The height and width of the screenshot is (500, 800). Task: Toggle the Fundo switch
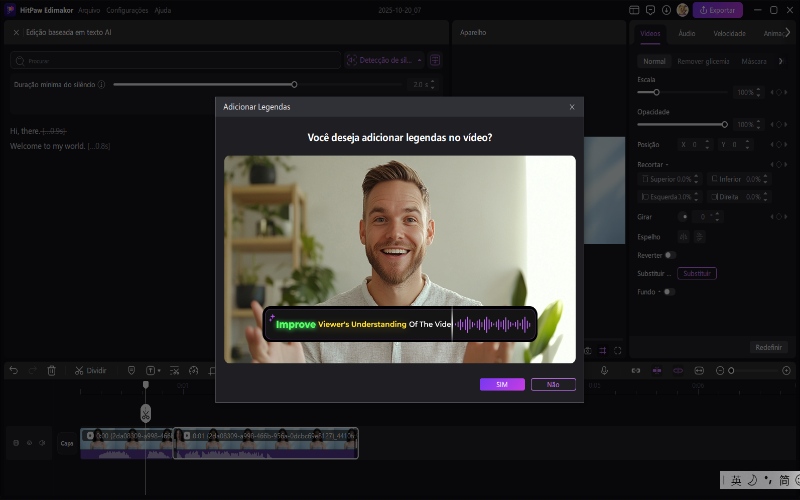tap(669, 292)
